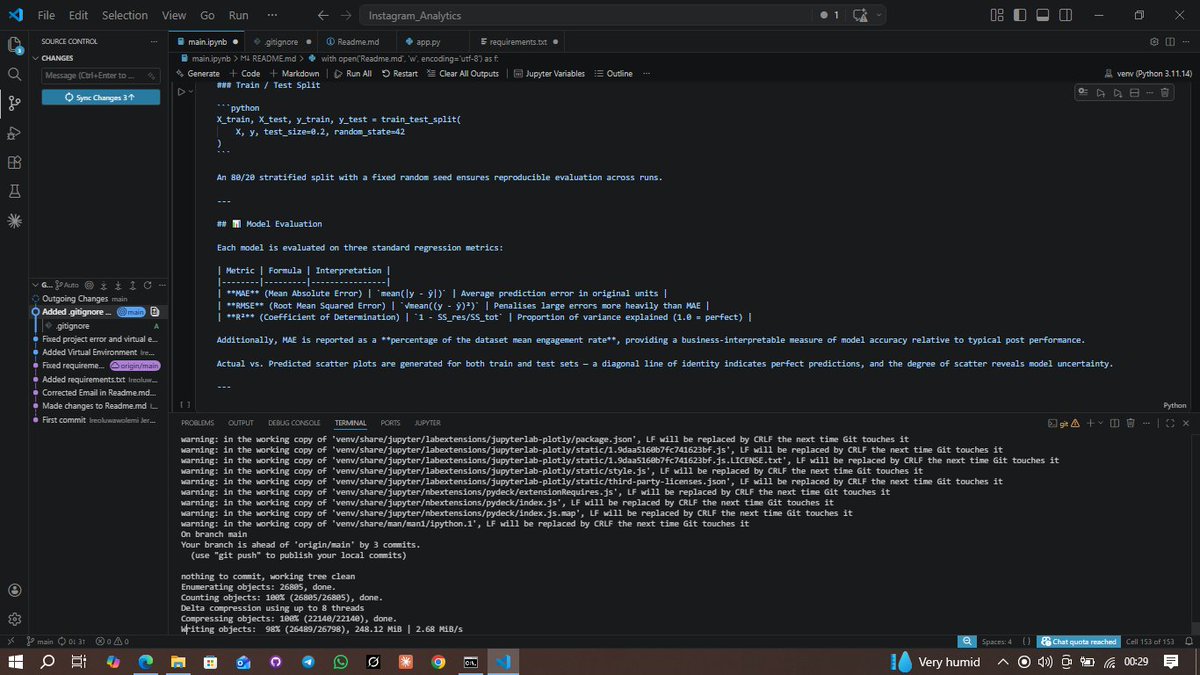The image size is (1200, 675).
Task: Open run cell dropdown arrow
Action: (x=191, y=92)
